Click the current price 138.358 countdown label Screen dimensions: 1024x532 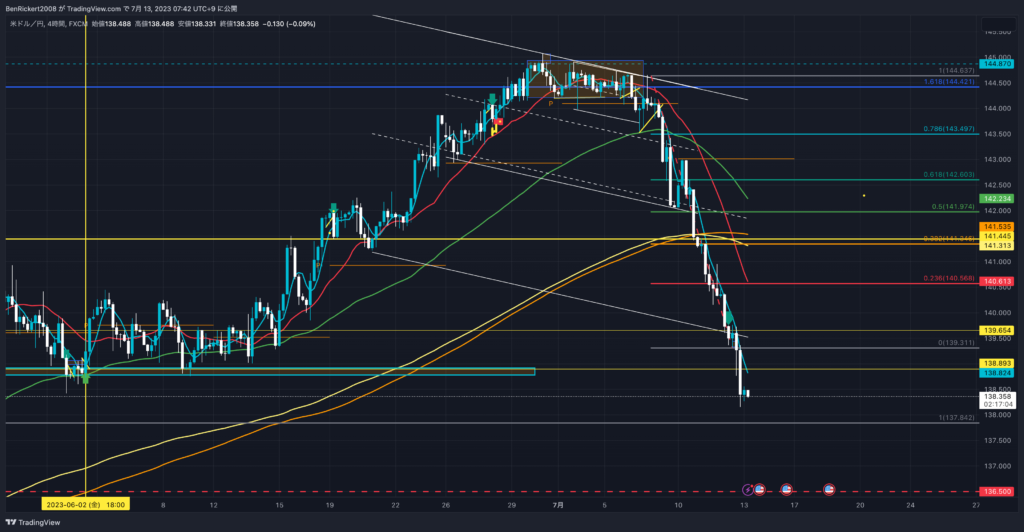click(997, 400)
